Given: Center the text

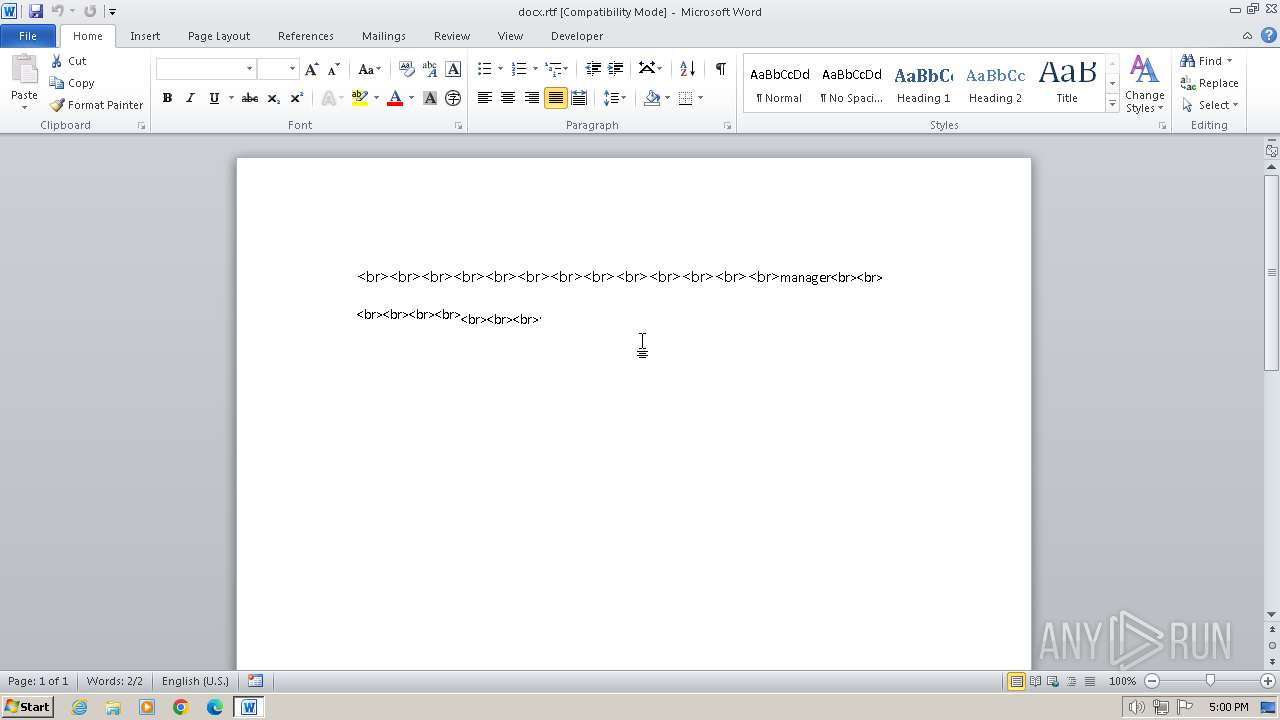Looking at the screenshot, I should coord(508,98).
